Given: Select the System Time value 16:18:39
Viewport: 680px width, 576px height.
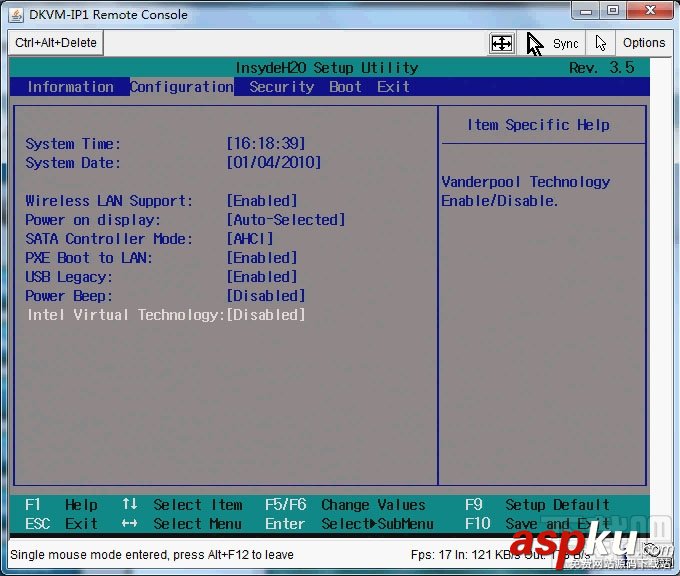Looking at the screenshot, I should point(266,143).
